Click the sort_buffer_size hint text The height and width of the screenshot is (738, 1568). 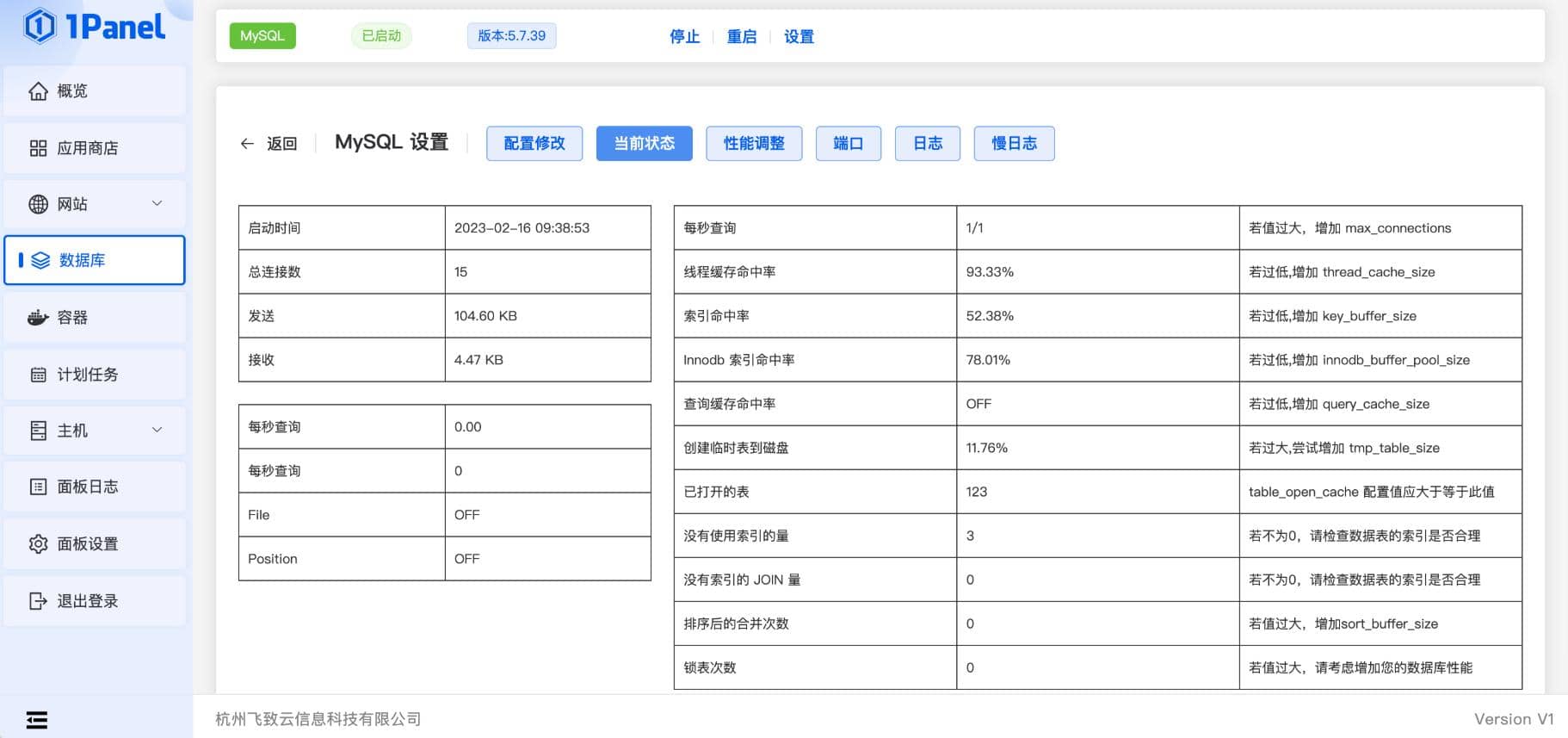[x=1343, y=623]
